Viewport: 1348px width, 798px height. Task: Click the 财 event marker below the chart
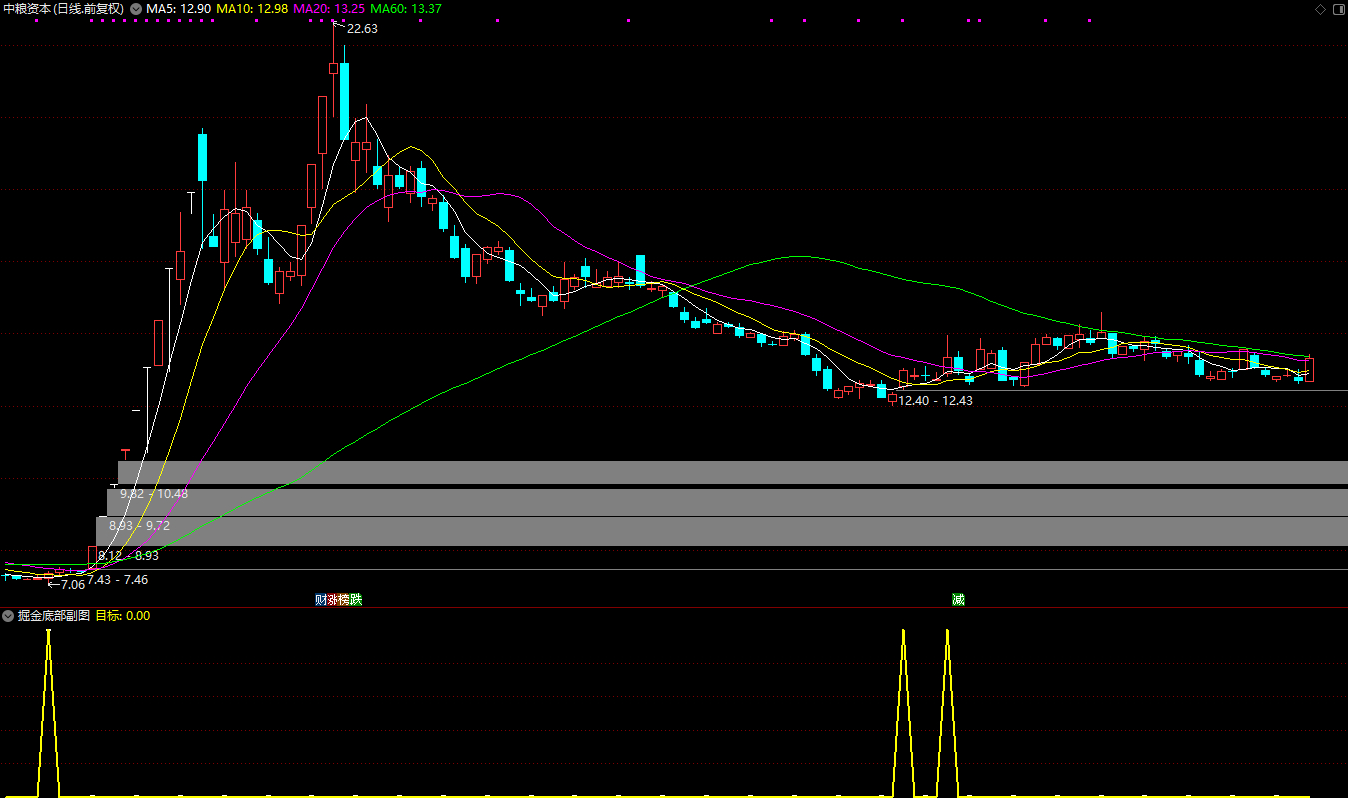pyautogui.click(x=321, y=600)
